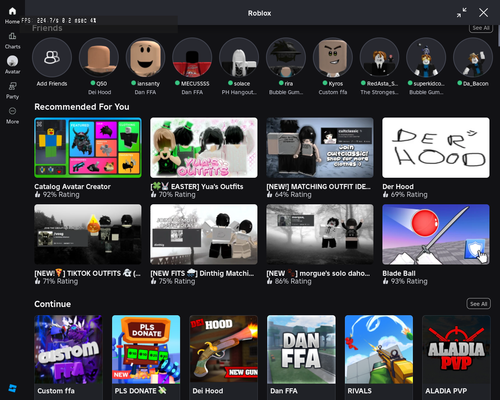
Task: Open friend solace's avatar
Action: pos(239,57)
